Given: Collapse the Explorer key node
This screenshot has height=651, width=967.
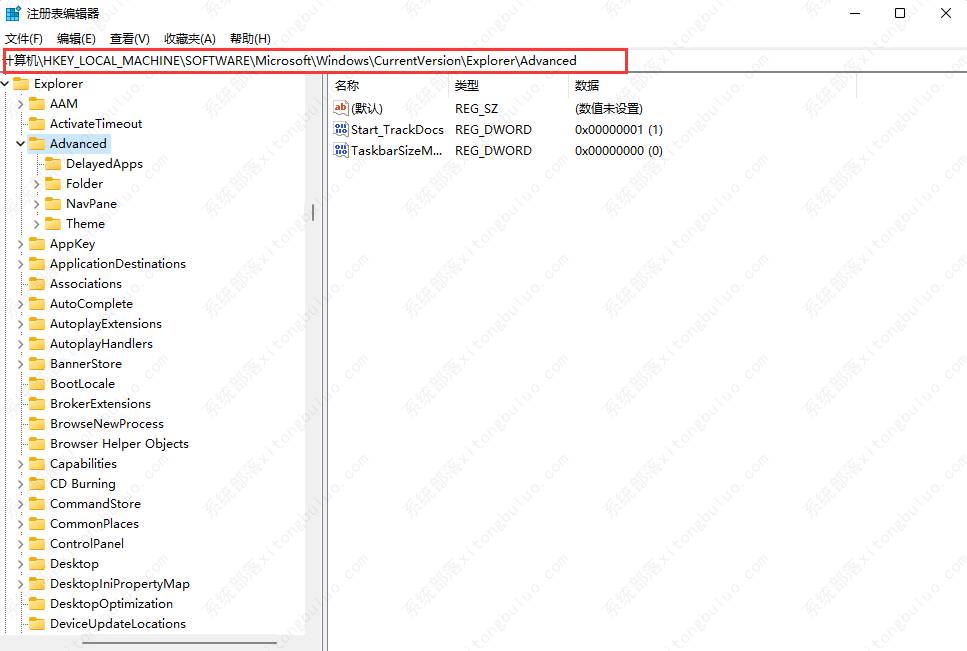Looking at the screenshot, I should pyautogui.click(x=6, y=84).
